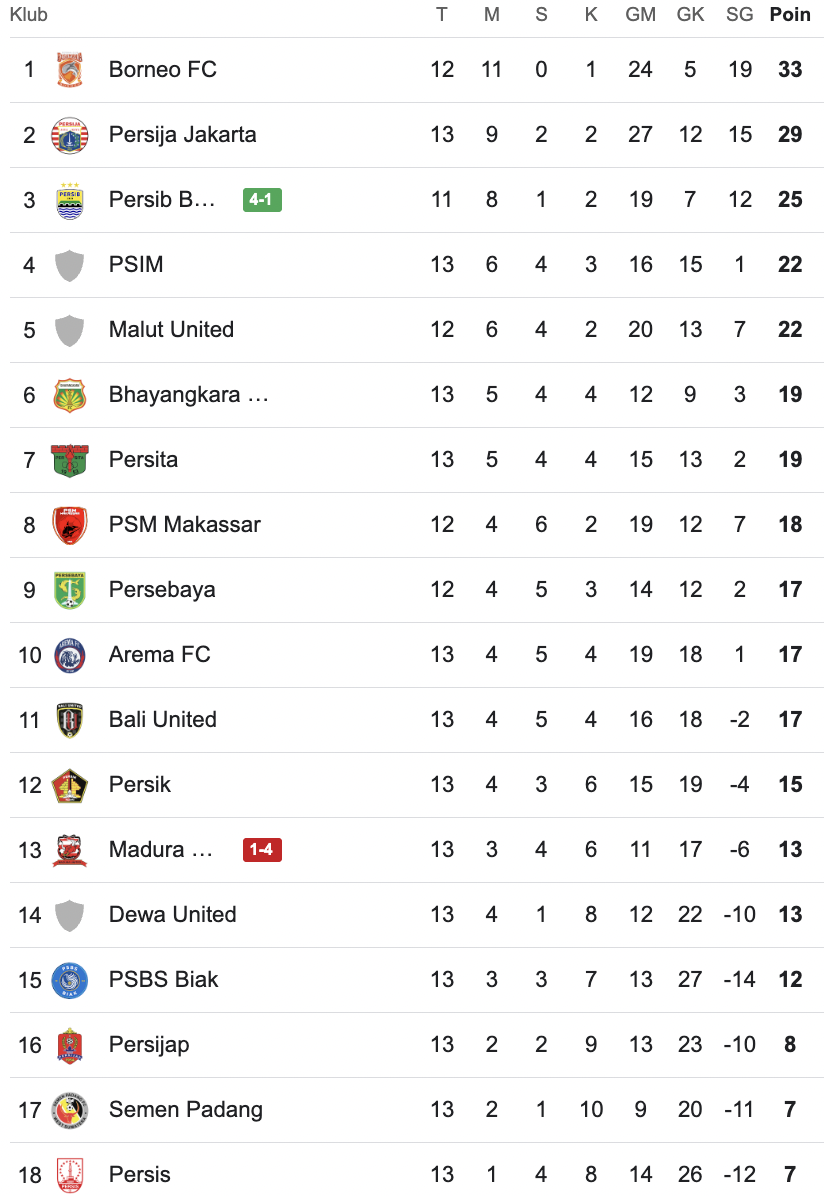
Task: Open the Malut United team link
Action: 171,330
